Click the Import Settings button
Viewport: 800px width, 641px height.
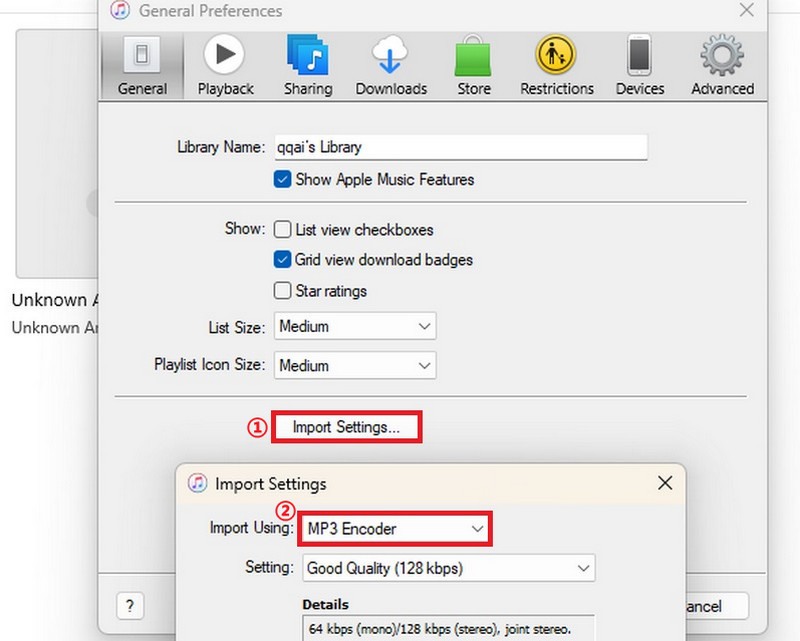(x=346, y=427)
